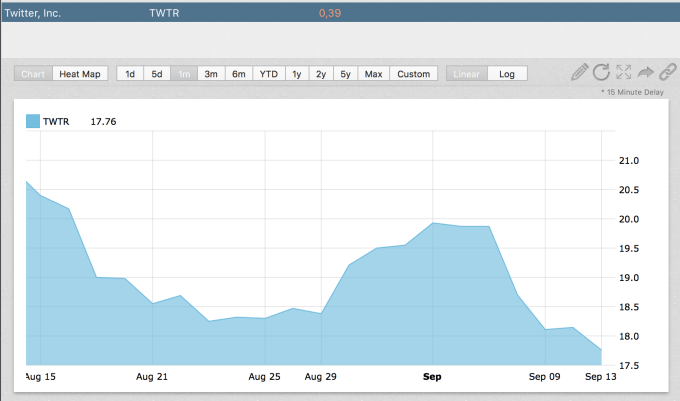Choose the 3m time range
The height and width of the screenshot is (401, 680).
click(x=211, y=74)
